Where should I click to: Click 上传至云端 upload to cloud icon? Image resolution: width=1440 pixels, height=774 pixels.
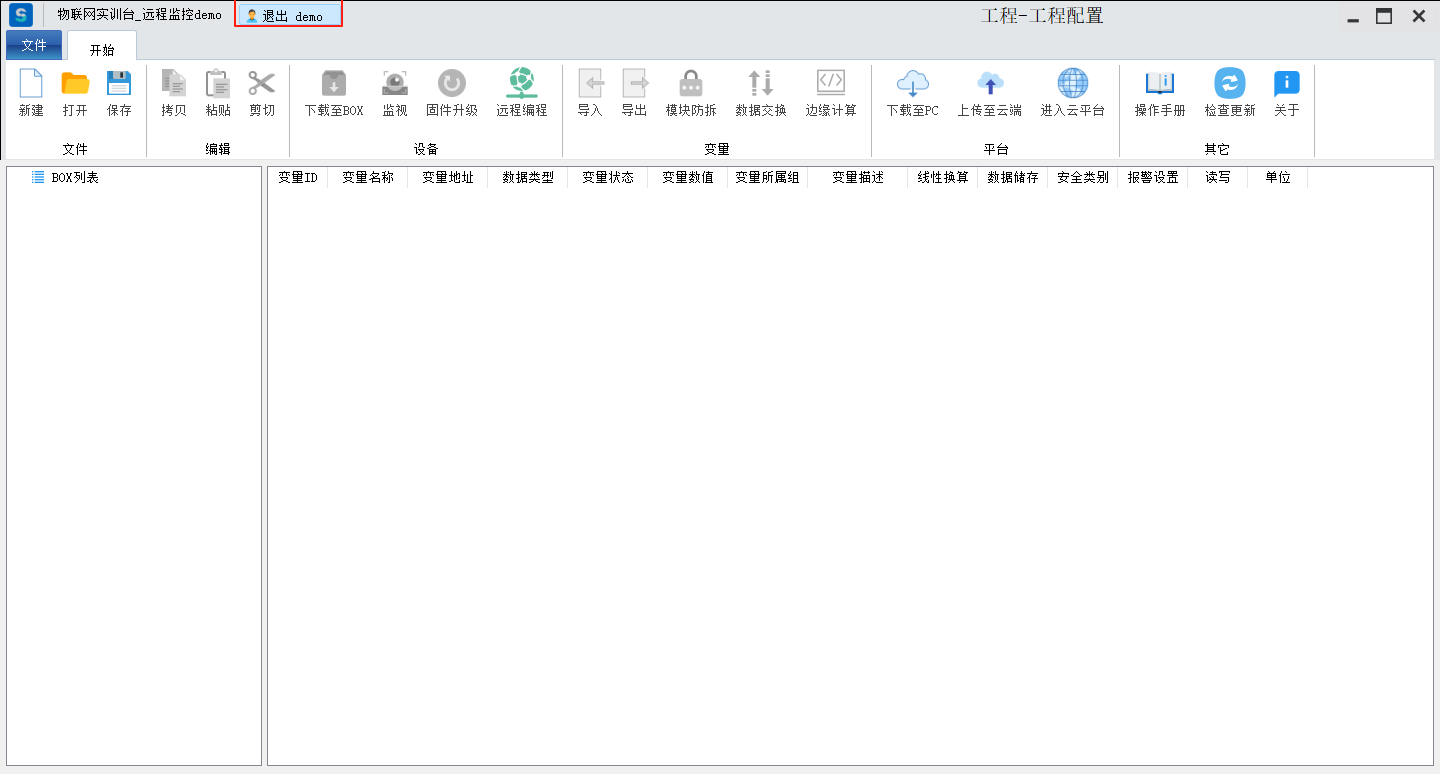click(989, 84)
